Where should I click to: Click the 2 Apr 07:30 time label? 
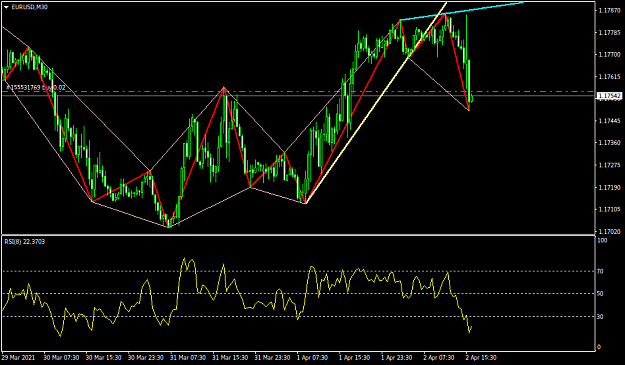[x=440, y=358]
